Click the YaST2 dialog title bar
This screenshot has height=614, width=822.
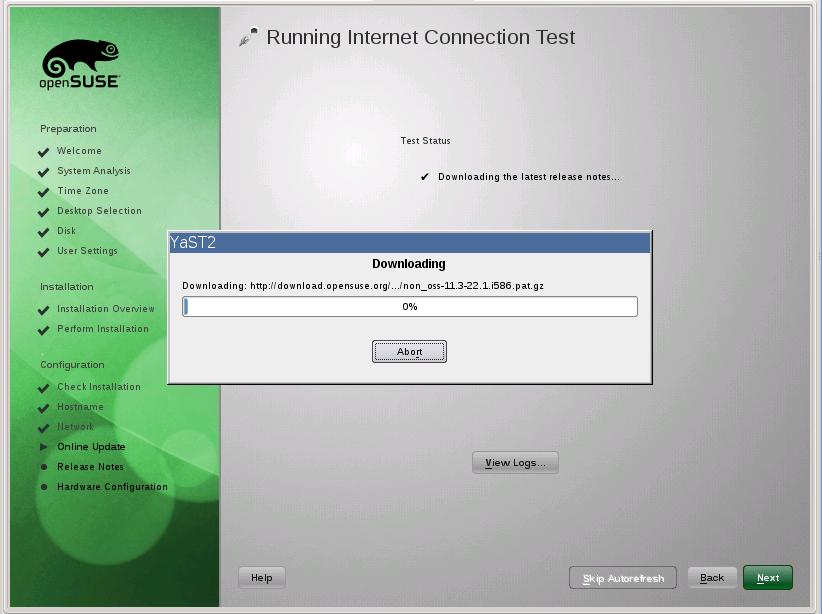point(409,241)
